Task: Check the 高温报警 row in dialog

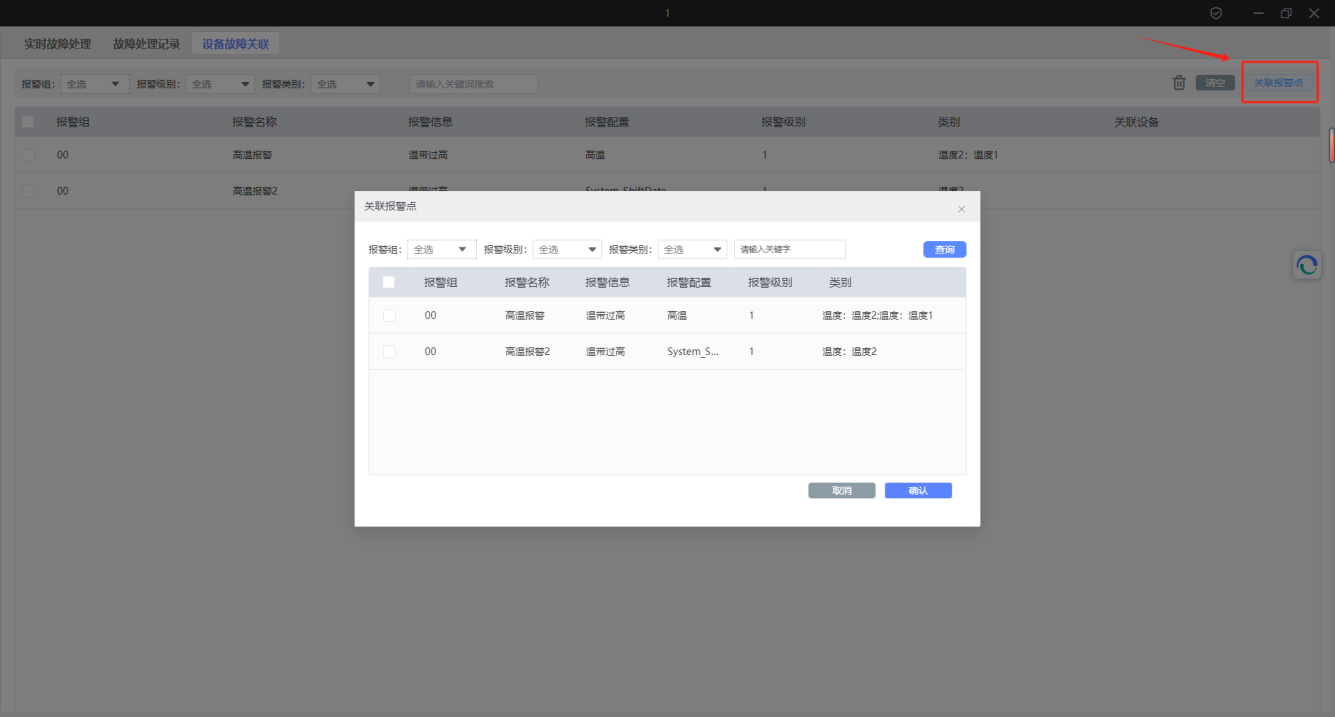Action: (x=389, y=315)
